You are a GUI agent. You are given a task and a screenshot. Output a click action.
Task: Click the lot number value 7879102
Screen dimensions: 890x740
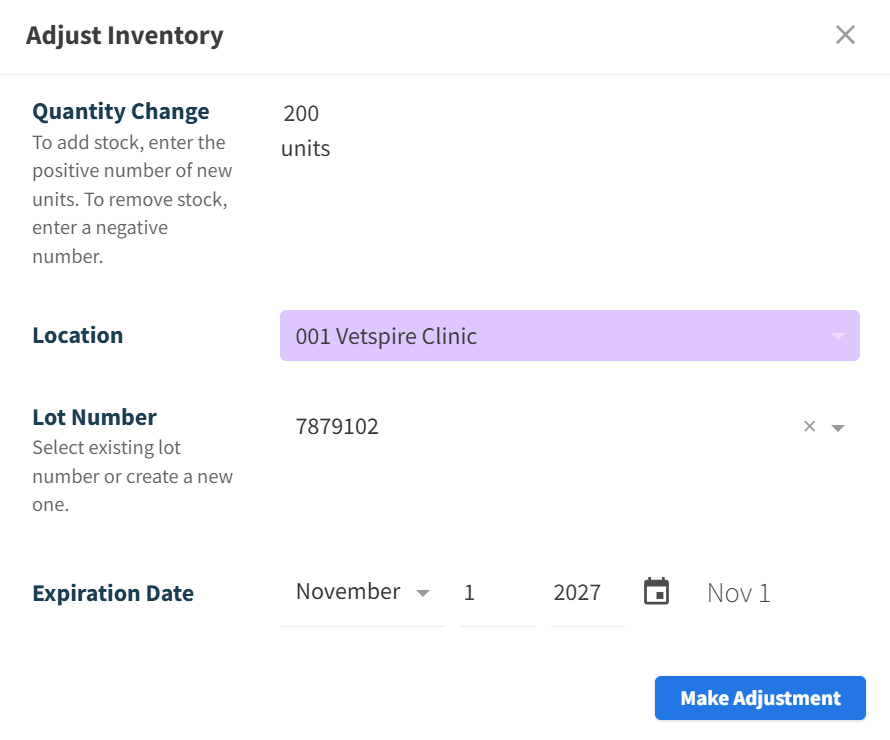[x=337, y=427]
